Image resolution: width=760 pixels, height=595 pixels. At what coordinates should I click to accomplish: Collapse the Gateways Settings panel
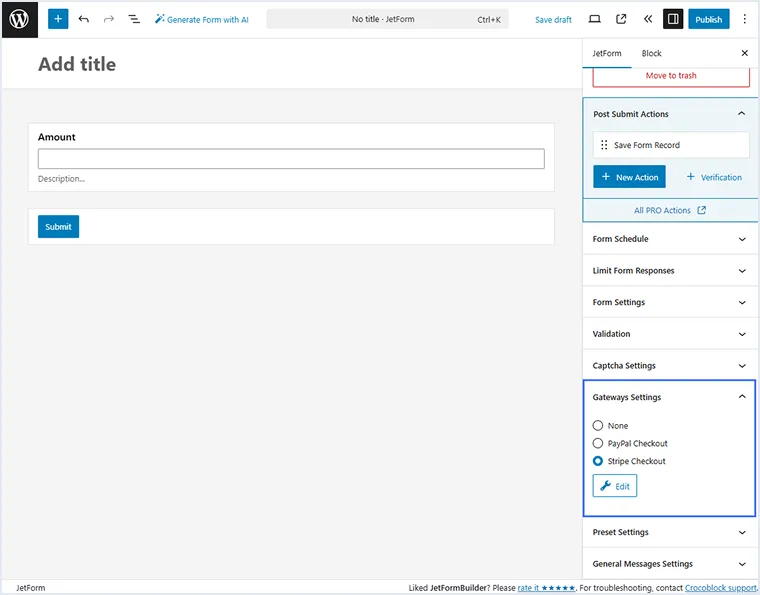(x=741, y=397)
